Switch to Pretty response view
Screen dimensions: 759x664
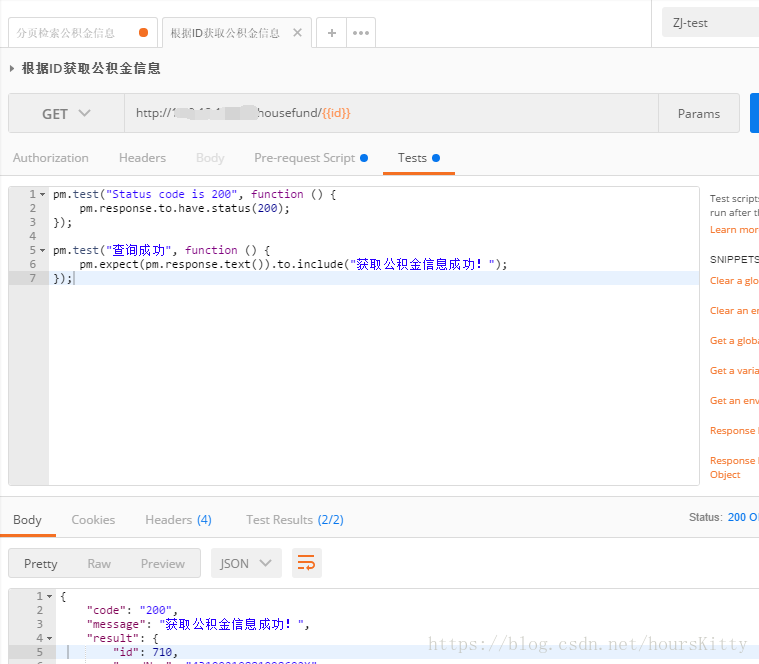[41, 563]
